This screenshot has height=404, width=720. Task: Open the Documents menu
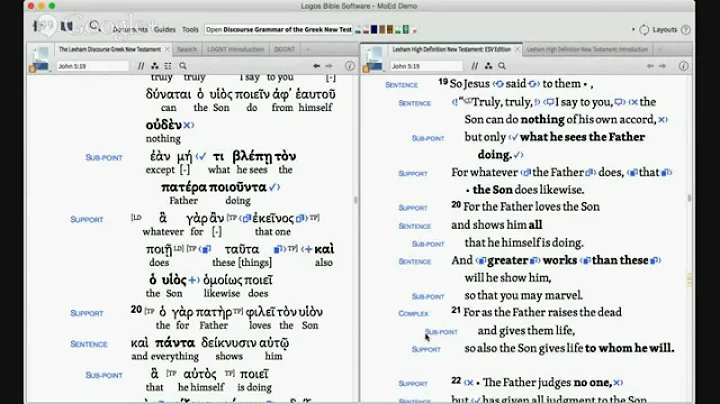coord(130,29)
